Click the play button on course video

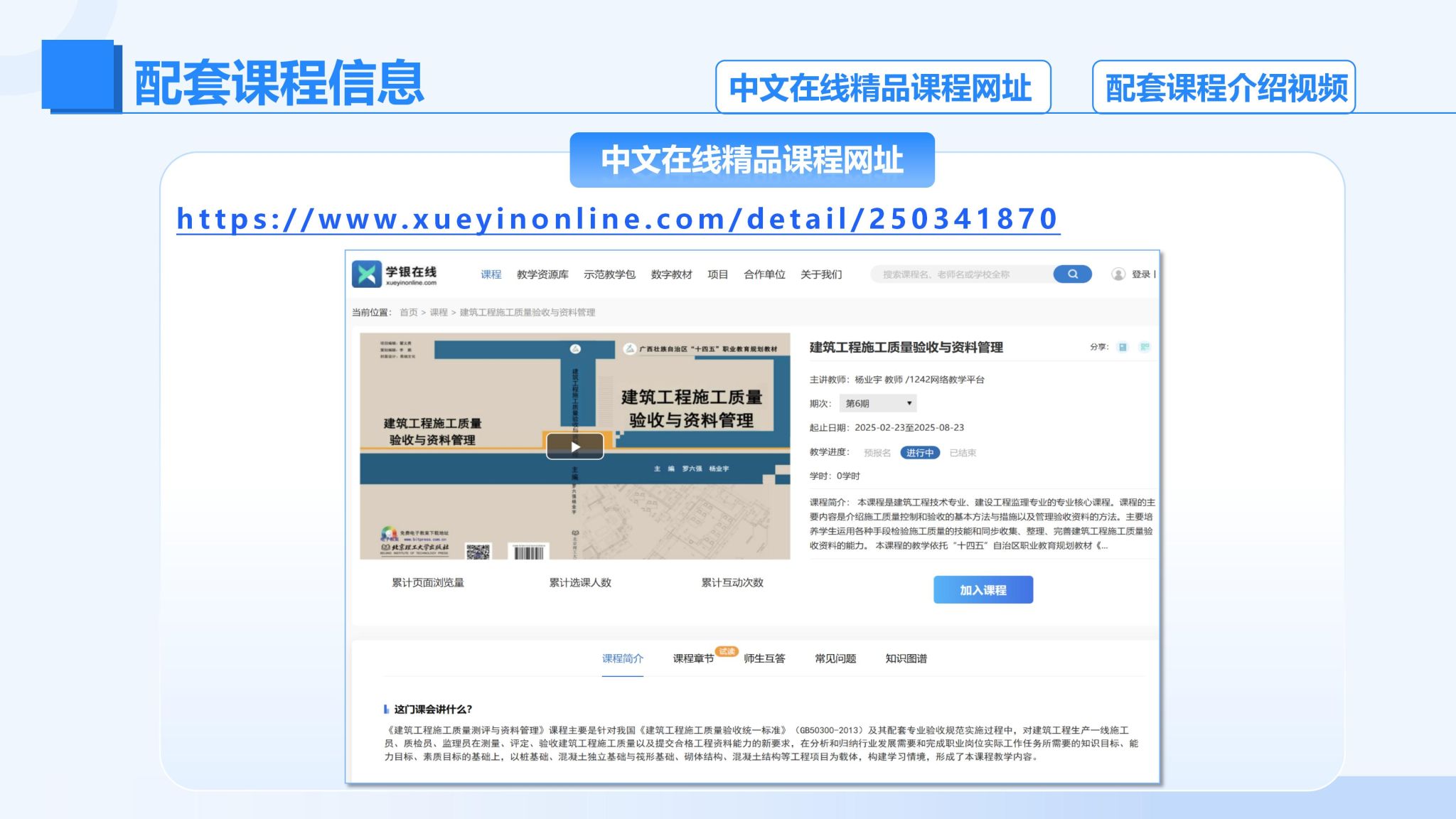click(574, 446)
